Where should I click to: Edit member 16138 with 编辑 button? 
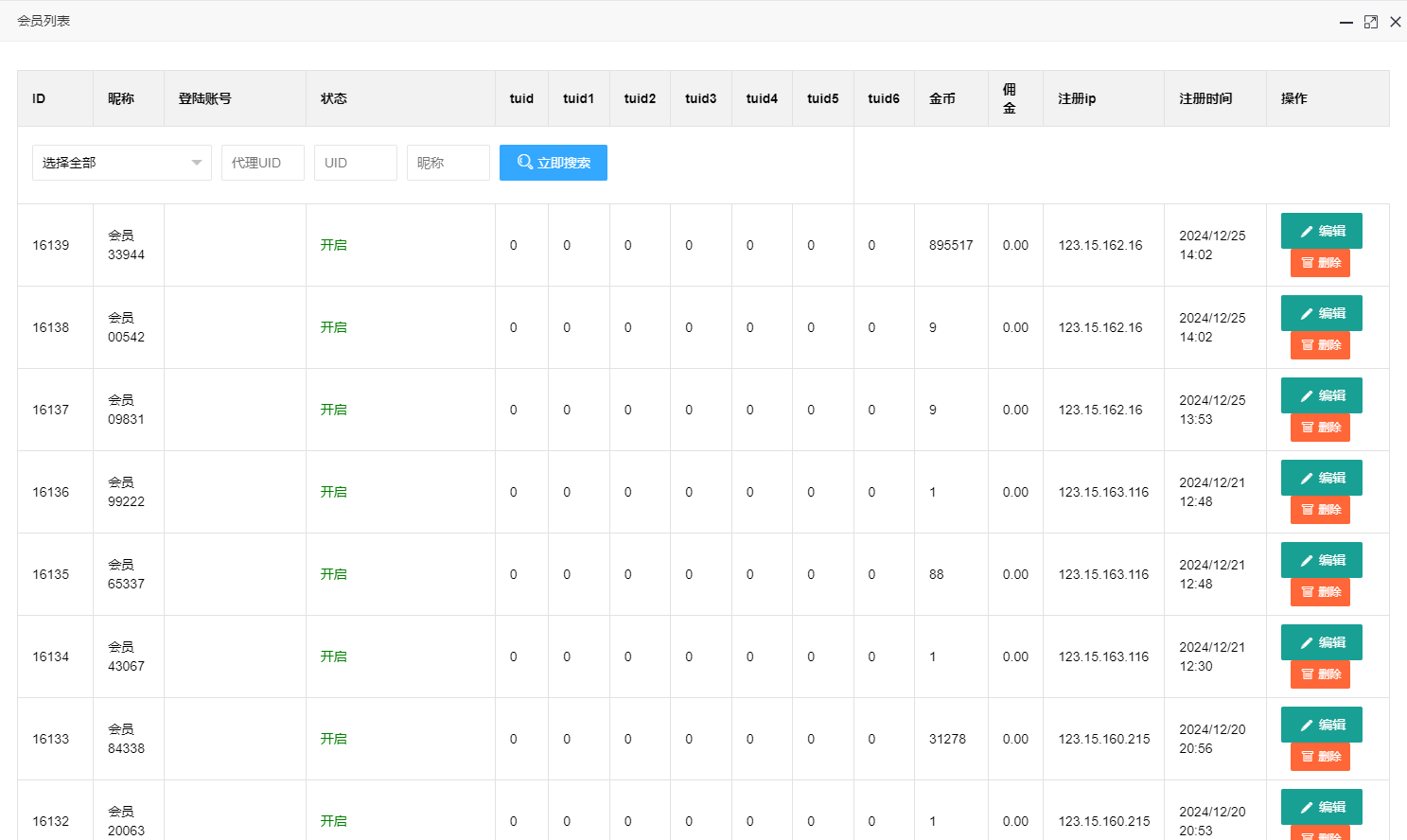click(x=1321, y=313)
